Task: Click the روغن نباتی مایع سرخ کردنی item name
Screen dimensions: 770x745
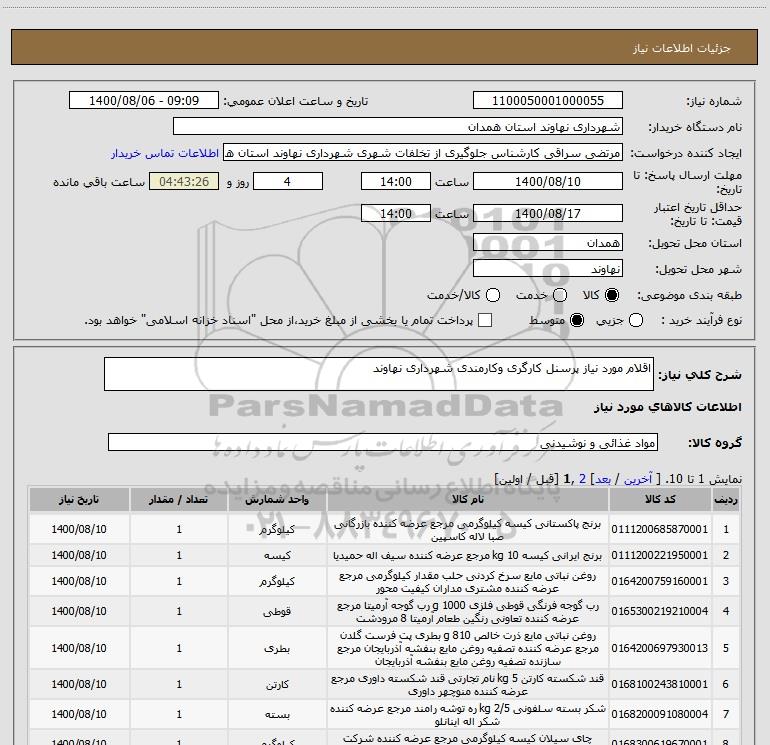Action: (x=468, y=581)
